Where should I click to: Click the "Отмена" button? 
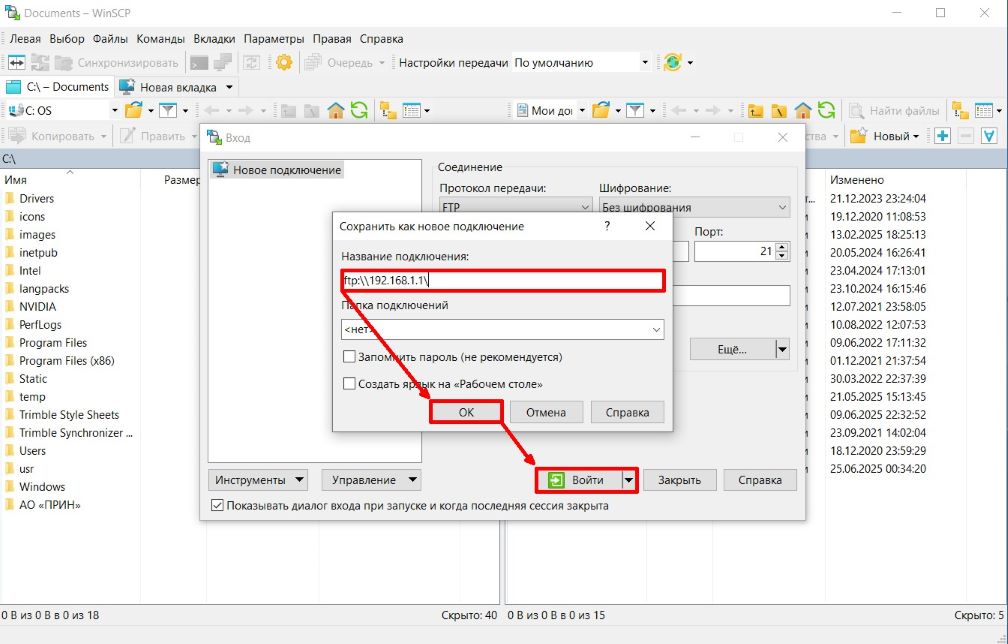(x=546, y=412)
